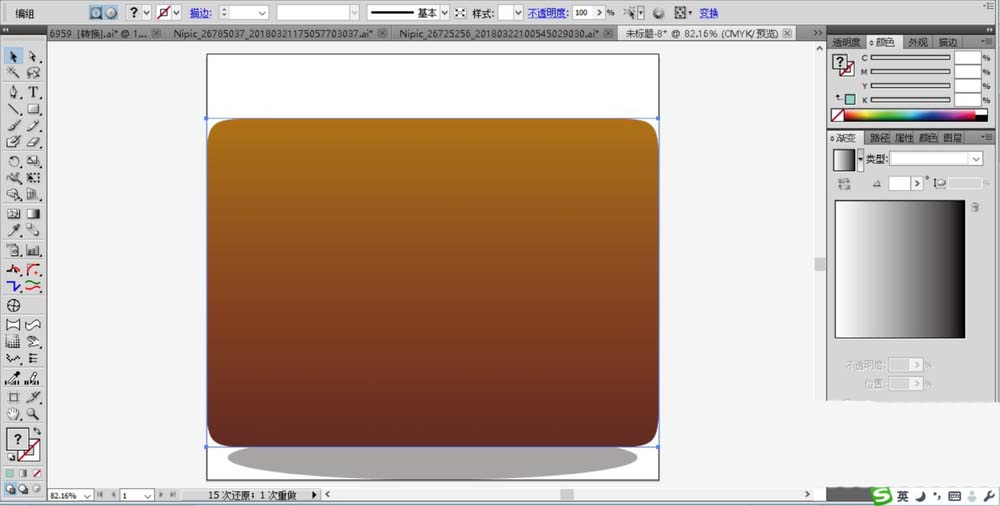Screen dimensions: 1000x506
Task: Switch to the 描边 panel tab
Action: 947,42
